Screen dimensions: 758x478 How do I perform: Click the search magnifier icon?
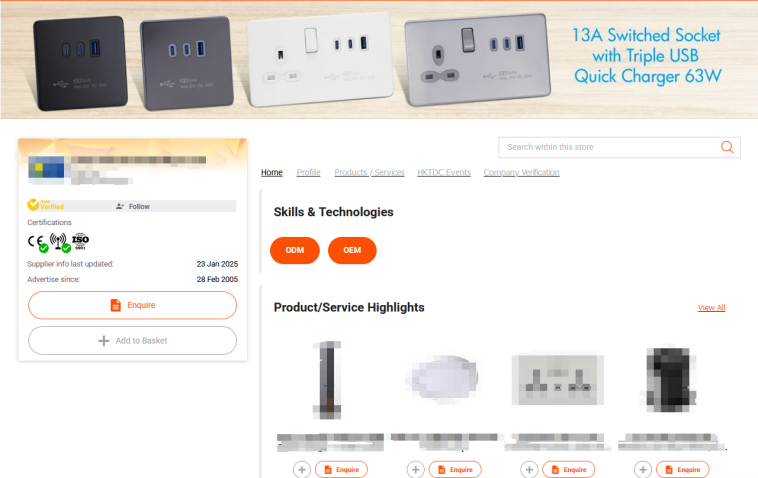coord(727,147)
